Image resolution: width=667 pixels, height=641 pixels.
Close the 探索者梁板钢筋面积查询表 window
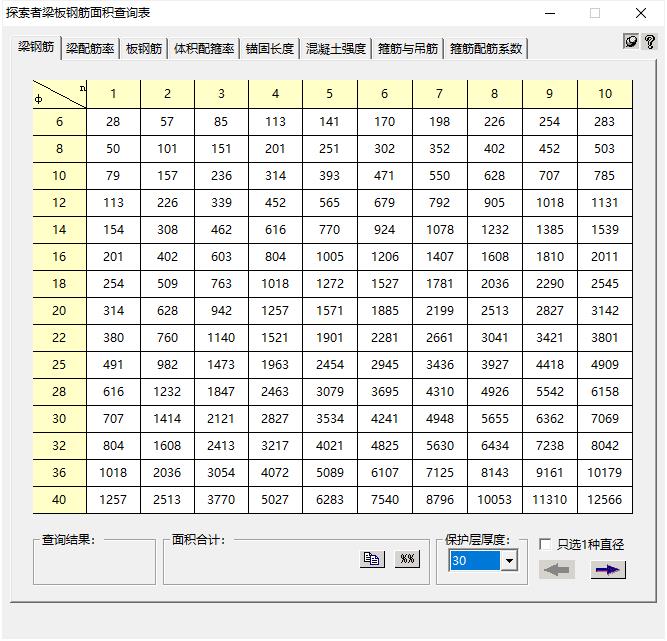[642, 13]
